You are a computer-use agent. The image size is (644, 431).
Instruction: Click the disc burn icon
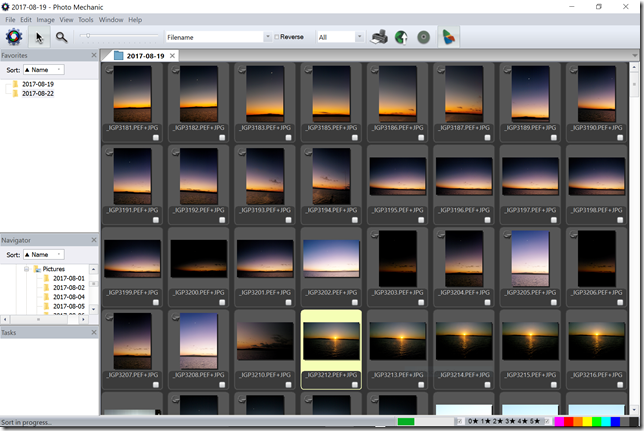423,37
